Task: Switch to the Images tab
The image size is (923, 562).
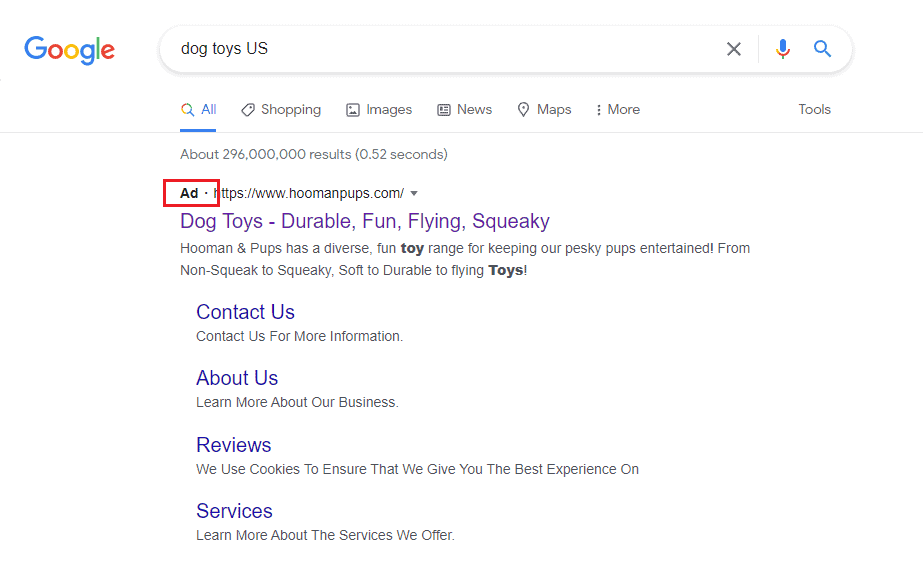Action: pos(379,109)
